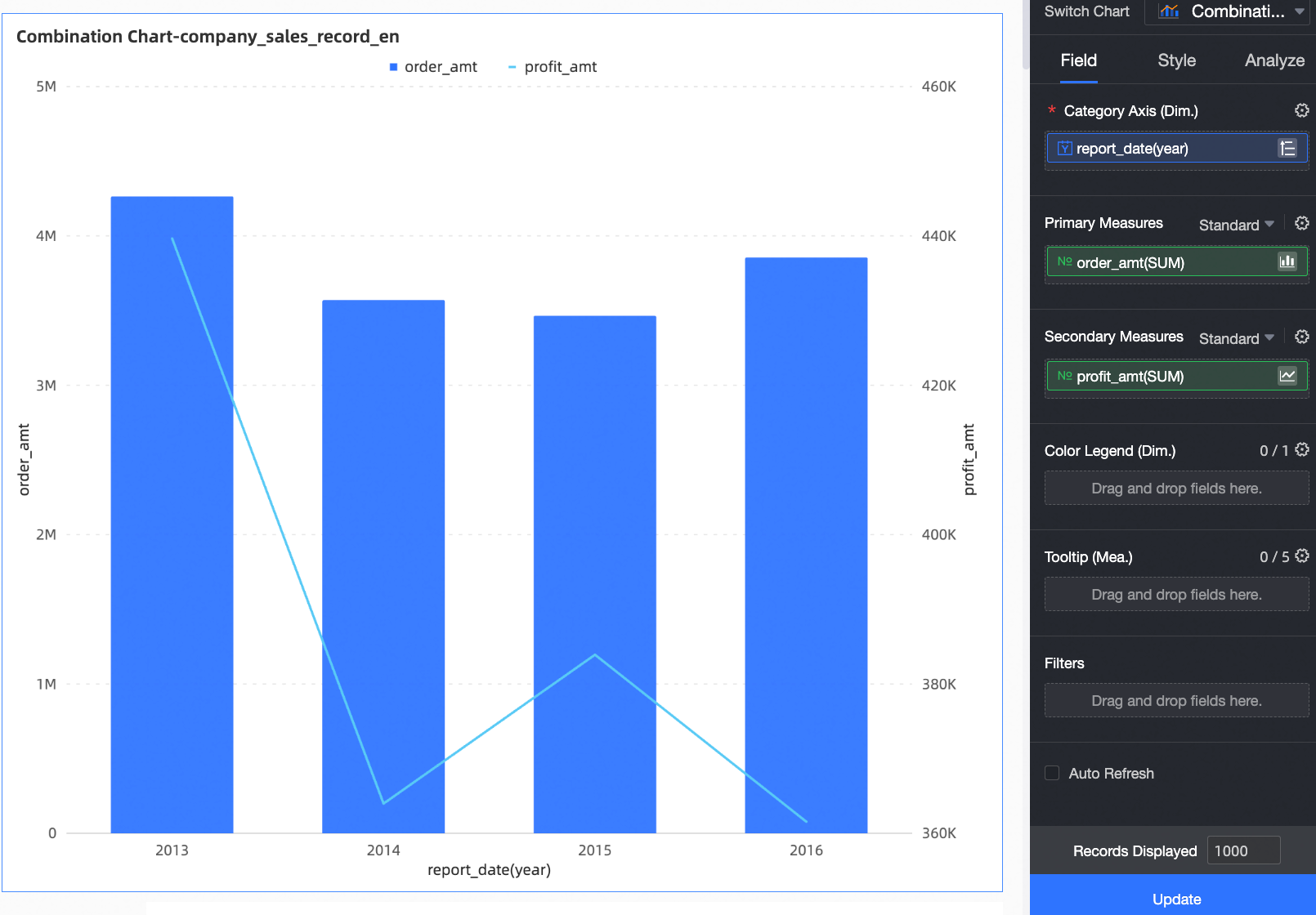Screen dimensions: 1316x915
Task: Click number type icon on order_amt(SUM) field
Action: pos(1064,261)
